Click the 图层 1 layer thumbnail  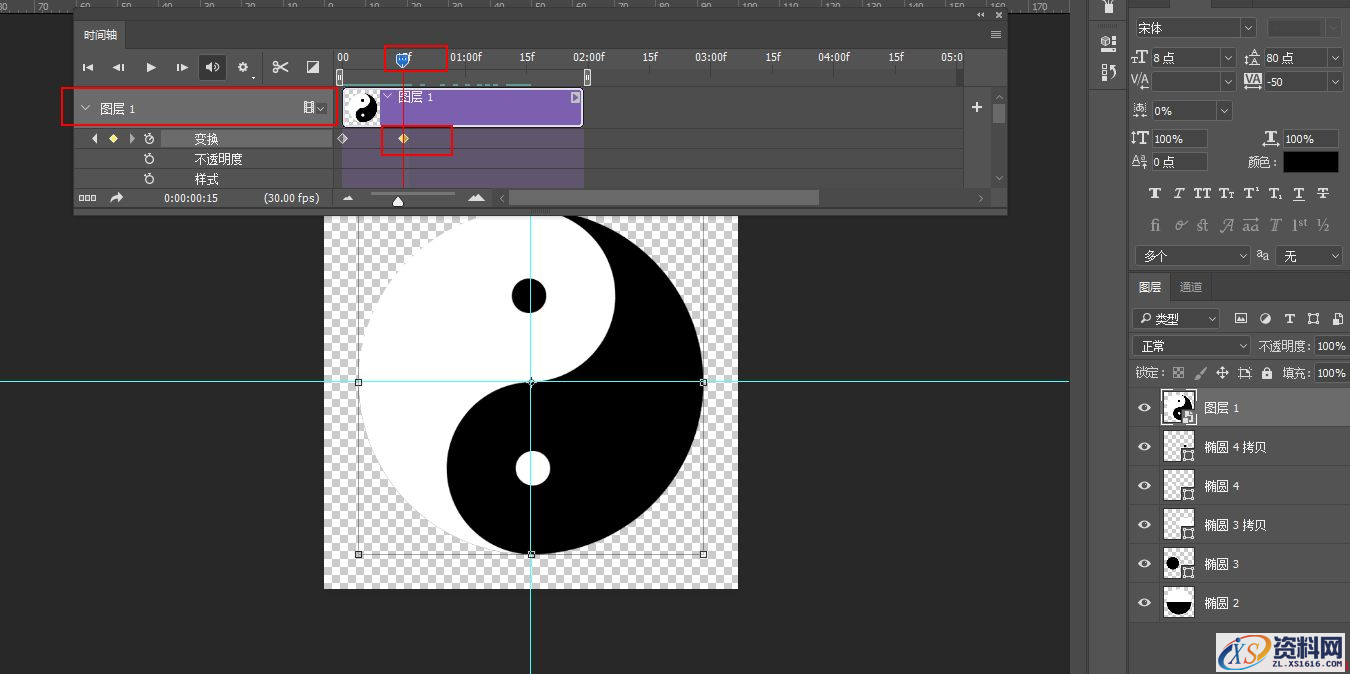point(1179,407)
